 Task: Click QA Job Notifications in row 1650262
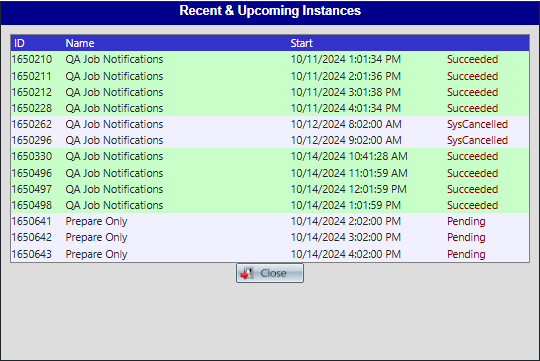click(x=114, y=124)
